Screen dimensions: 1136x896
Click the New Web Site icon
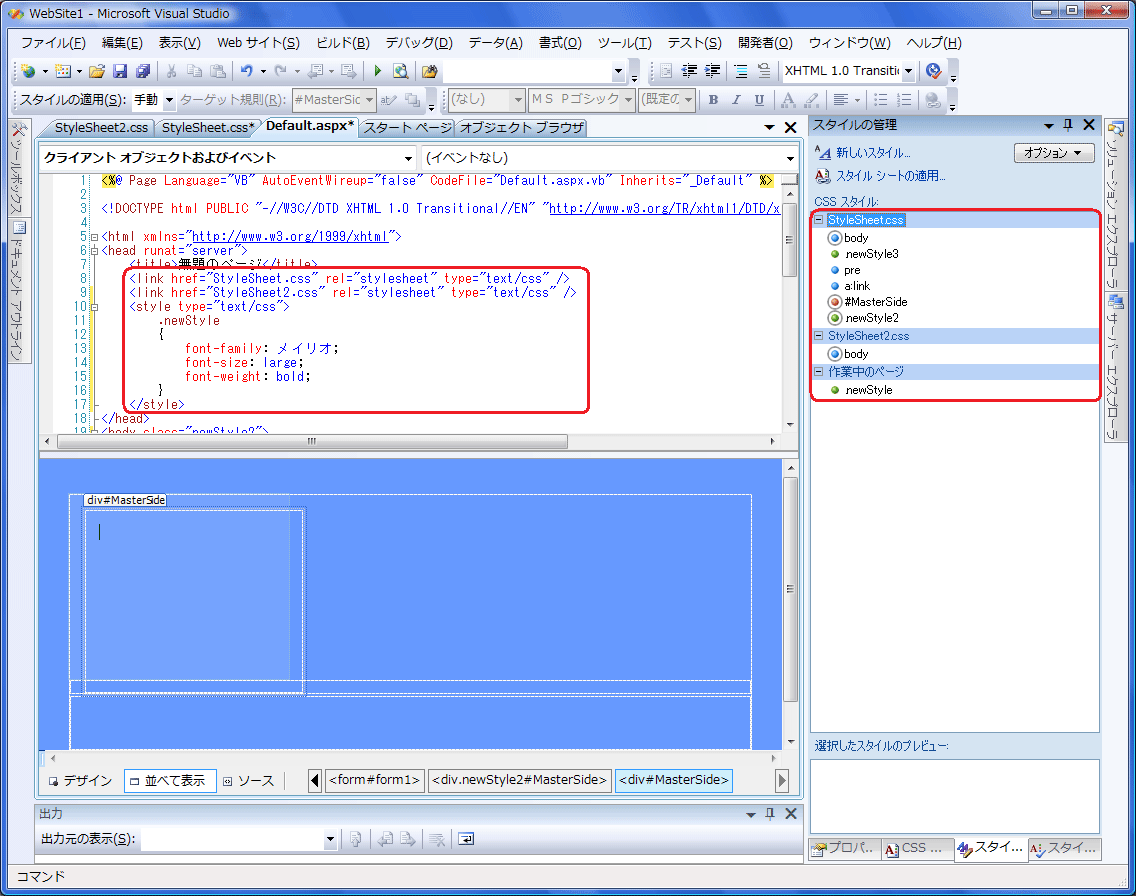[x=28, y=70]
